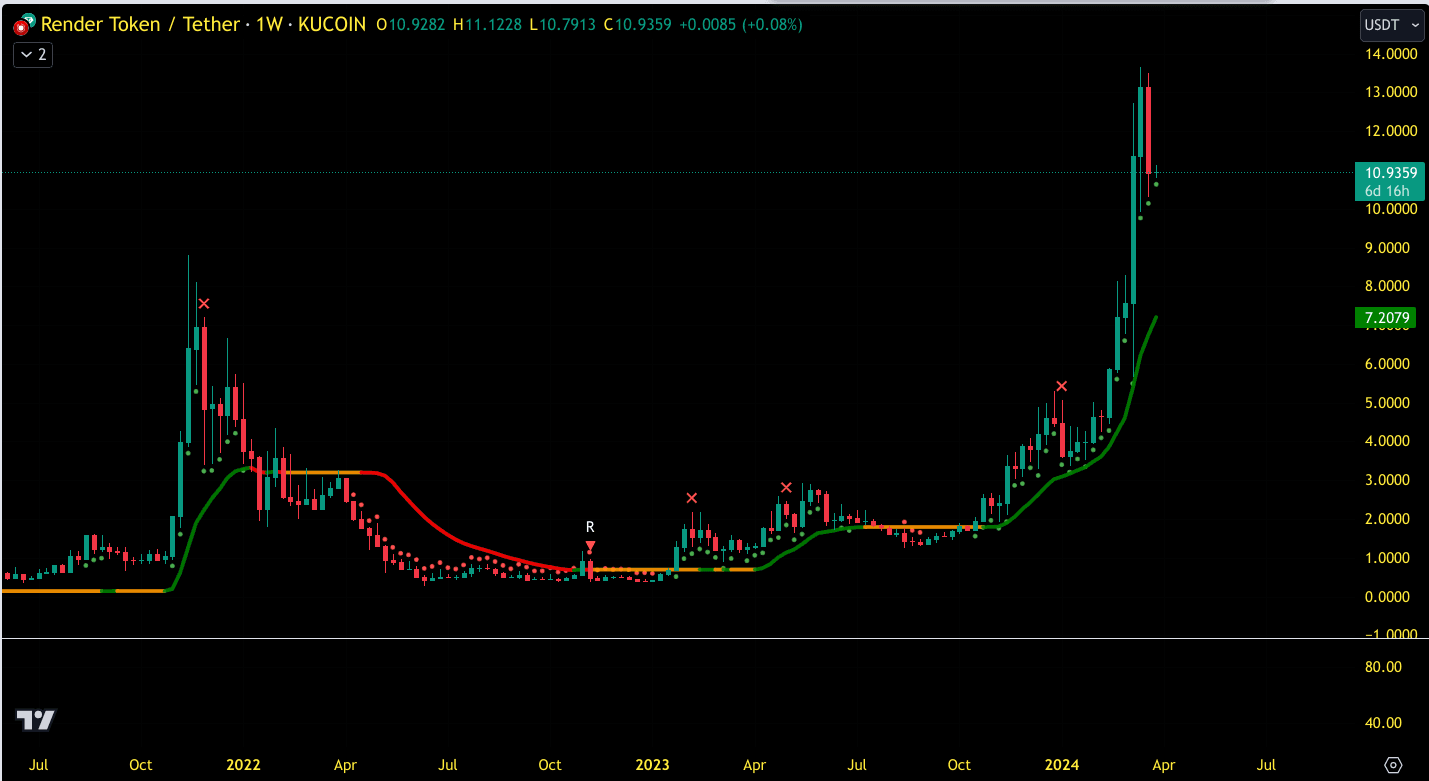Select the red X marker in February 2023

tap(691, 498)
